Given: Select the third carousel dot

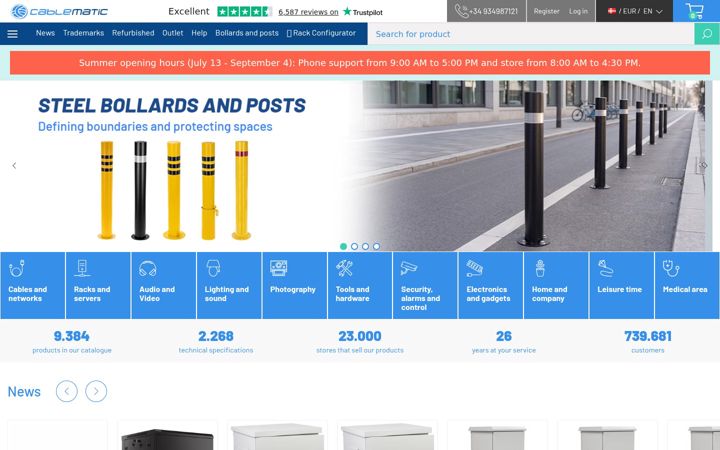Looking at the screenshot, I should click(365, 247).
